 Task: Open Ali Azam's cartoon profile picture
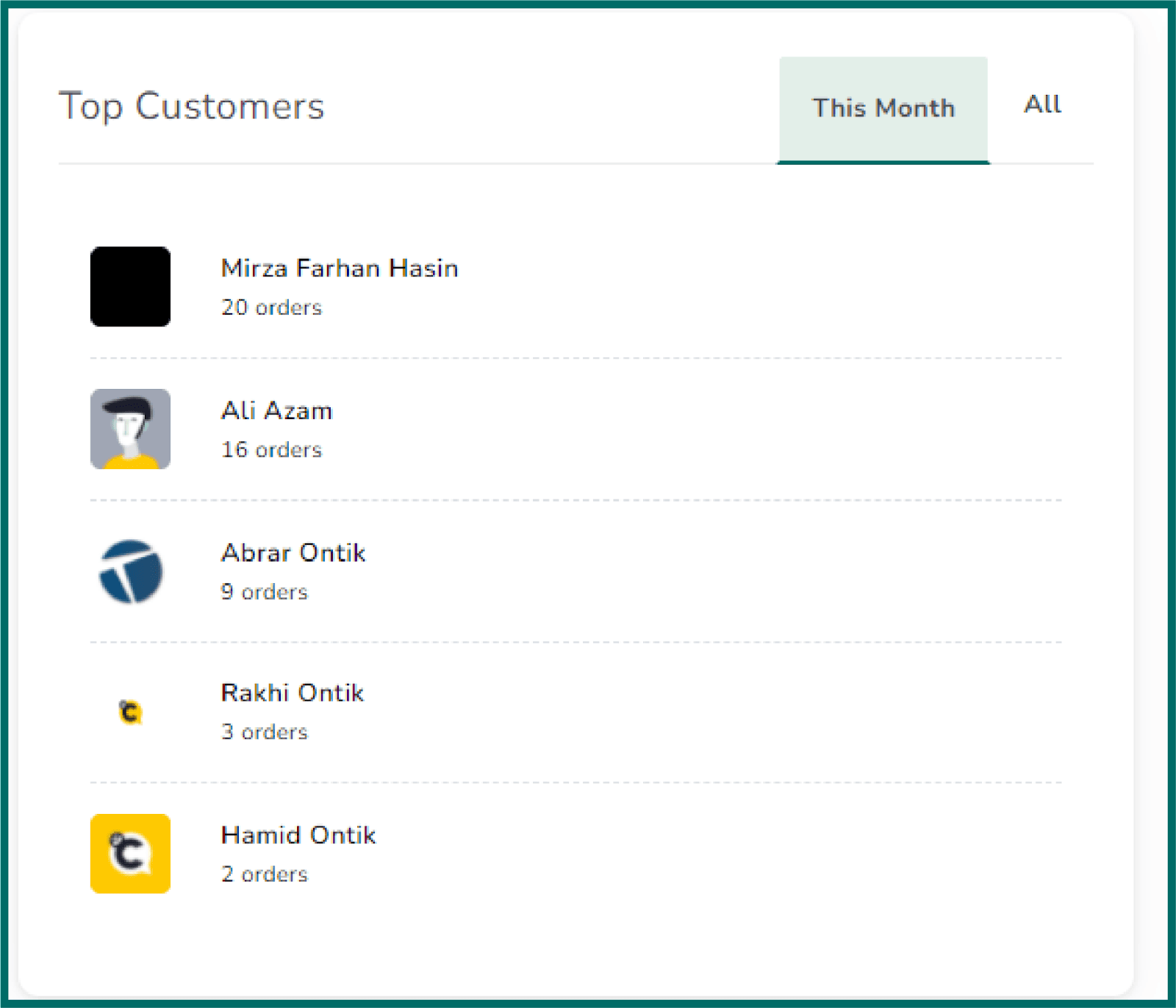130,429
